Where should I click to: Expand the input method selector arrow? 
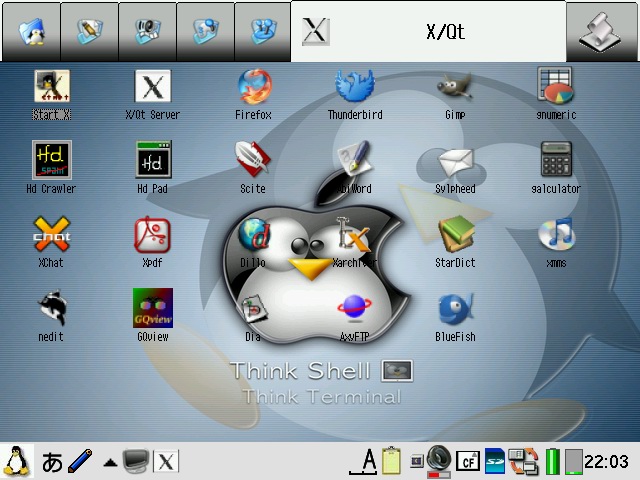pyautogui.click(x=110, y=462)
